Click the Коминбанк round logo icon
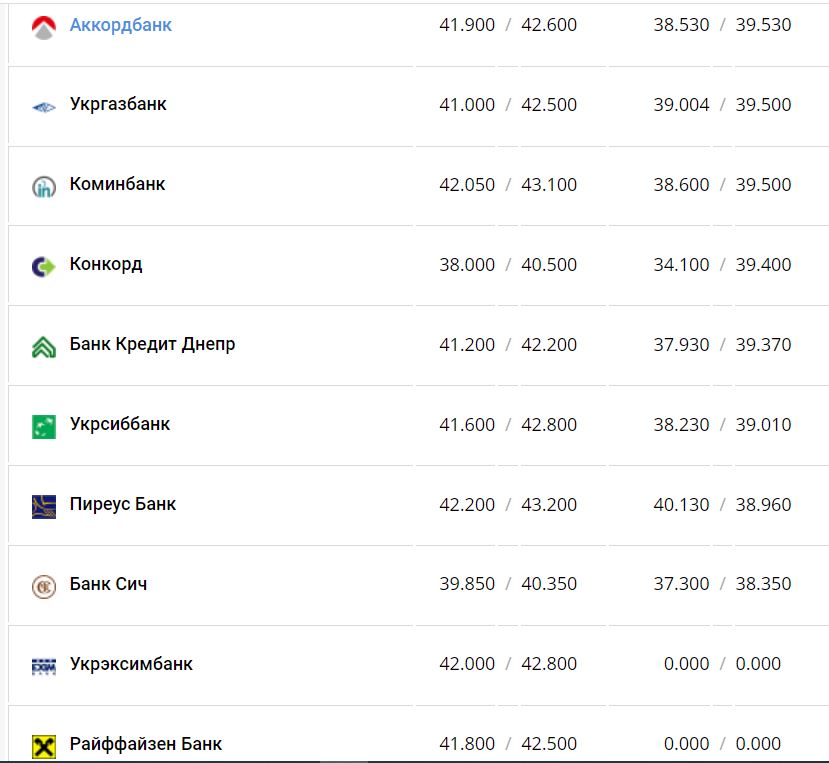Image resolution: width=829 pixels, height=763 pixels. (44, 186)
